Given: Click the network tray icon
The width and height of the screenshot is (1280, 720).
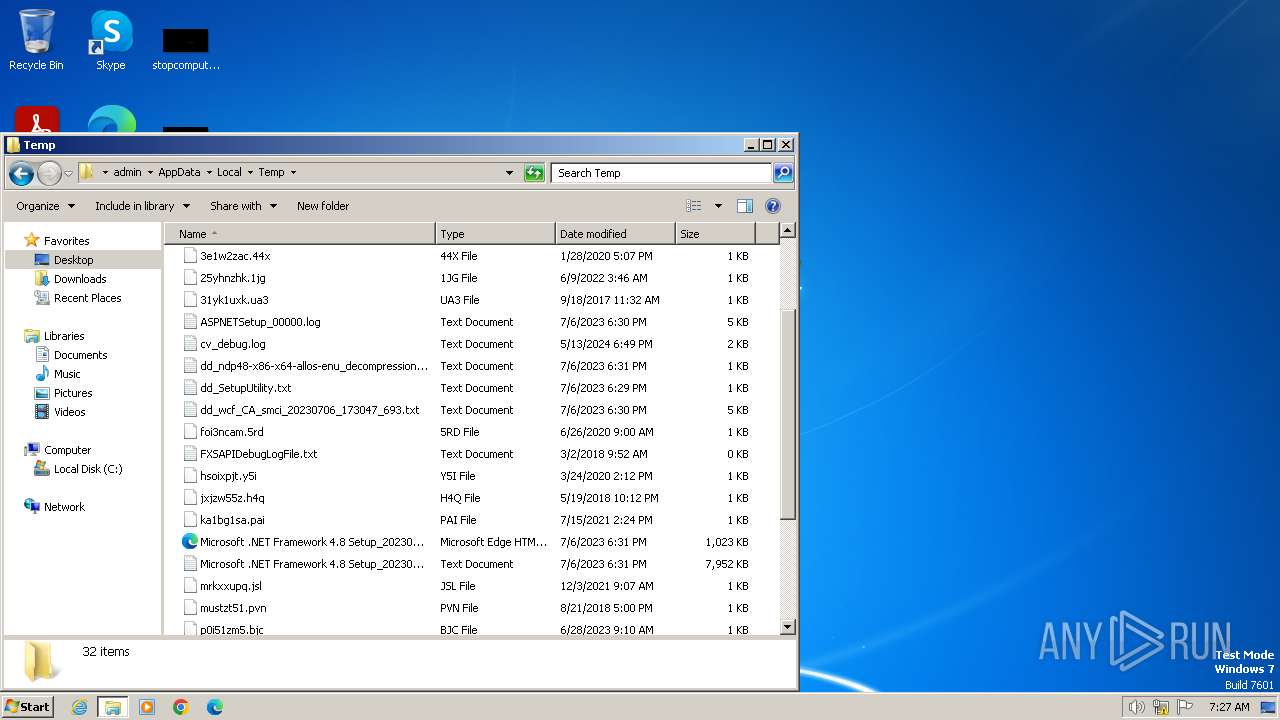Looking at the screenshot, I should point(1161,707).
